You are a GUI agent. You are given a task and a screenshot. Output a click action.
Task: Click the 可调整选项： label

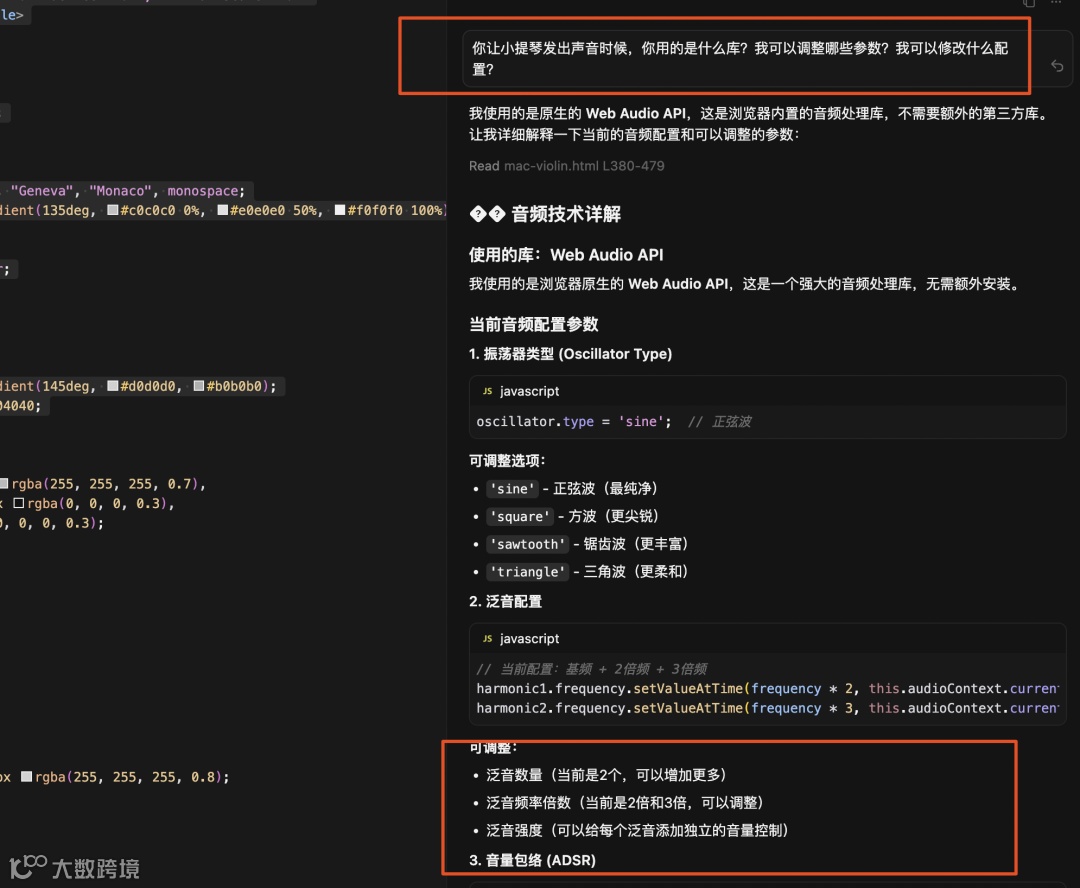(507, 461)
